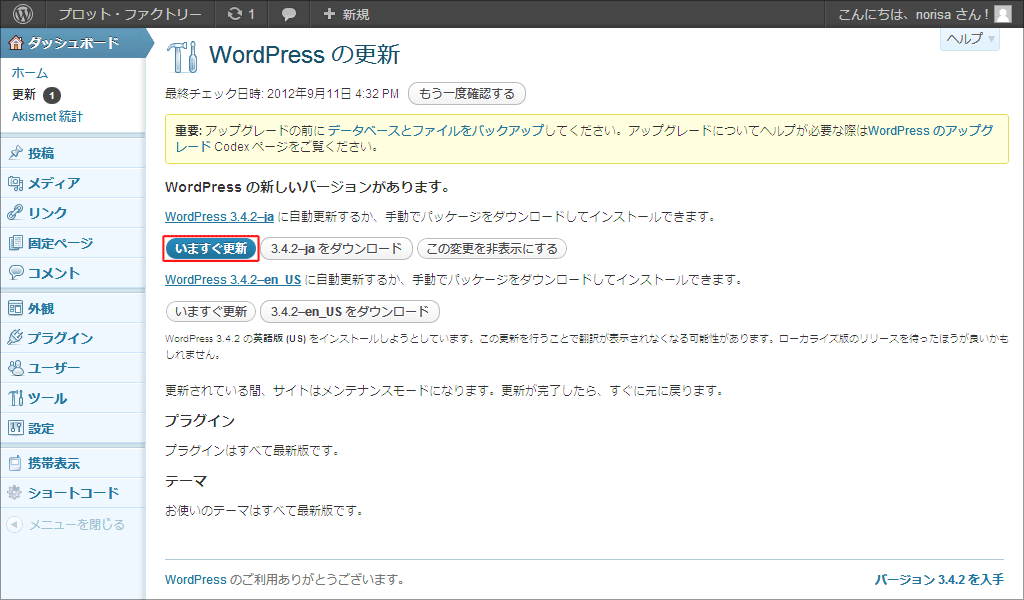Click the update count badge beside 更新
The image size is (1024, 600).
(52, 95)
